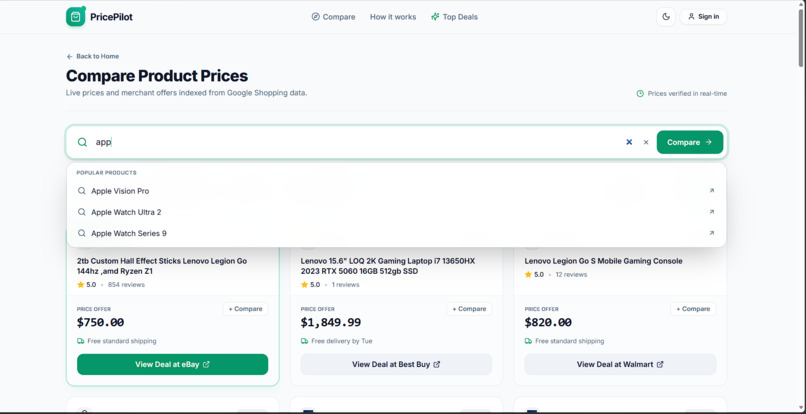Click the green Compare search button
The width and height of the screenshot is (806, 414).
(x=689, y=142)
